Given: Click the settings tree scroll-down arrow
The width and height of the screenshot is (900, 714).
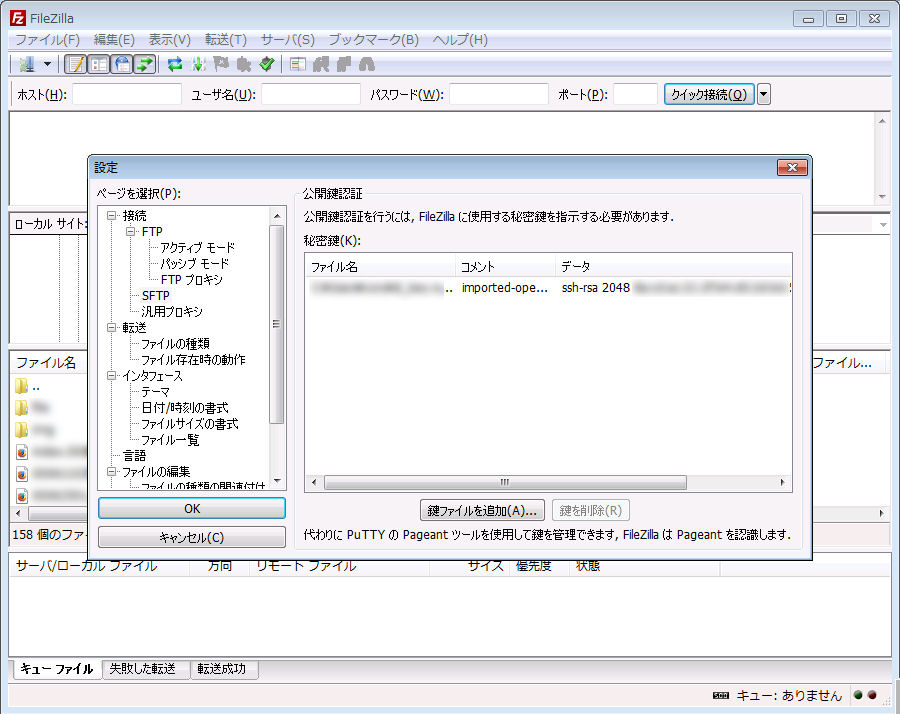Looking at the screenshot, I should pyautogui.click(x=277, y=481).
